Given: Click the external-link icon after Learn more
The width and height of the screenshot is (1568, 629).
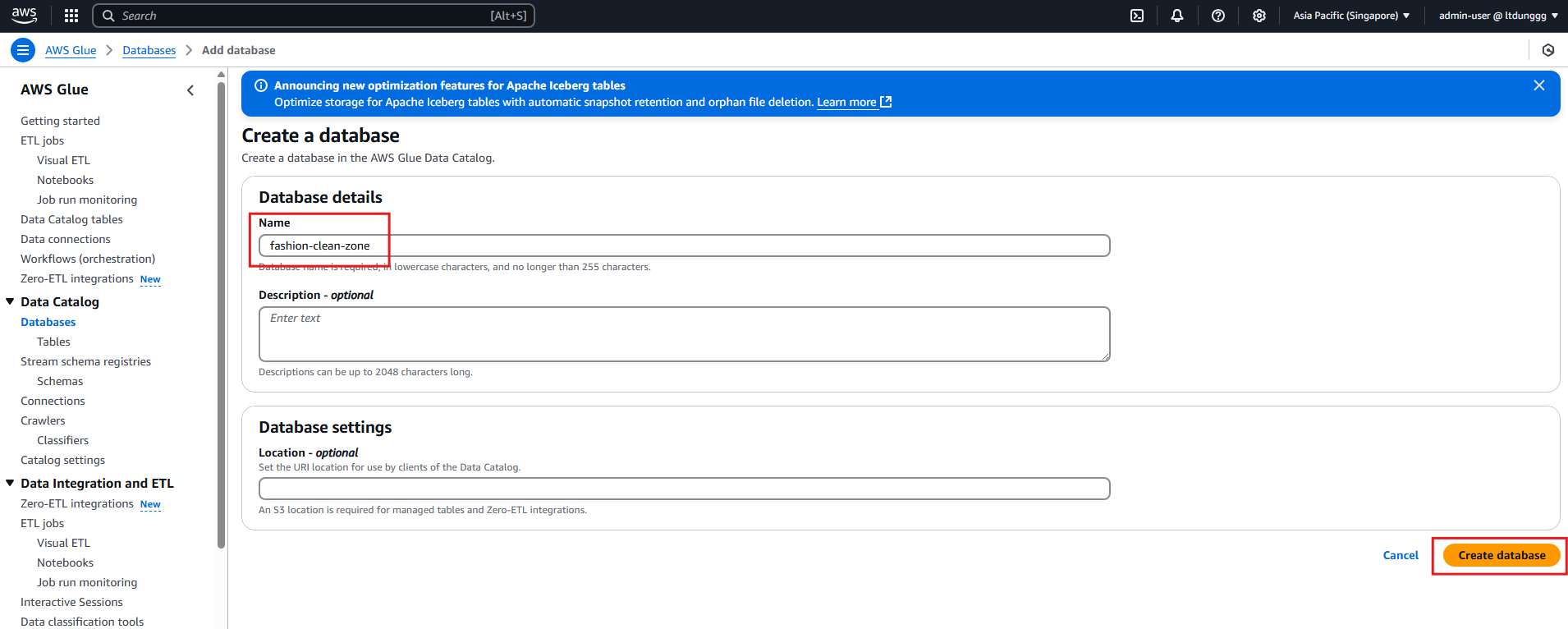Looking at the screenshot, I should 886,102.
